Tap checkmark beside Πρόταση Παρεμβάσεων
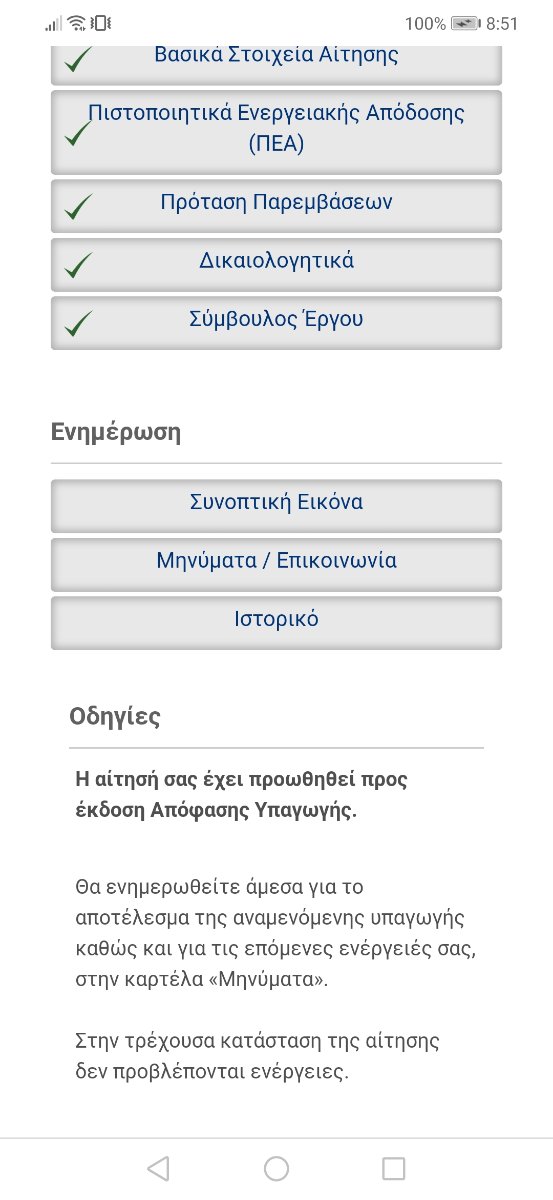Screen dimensions: 553x1200 (78, 207)
